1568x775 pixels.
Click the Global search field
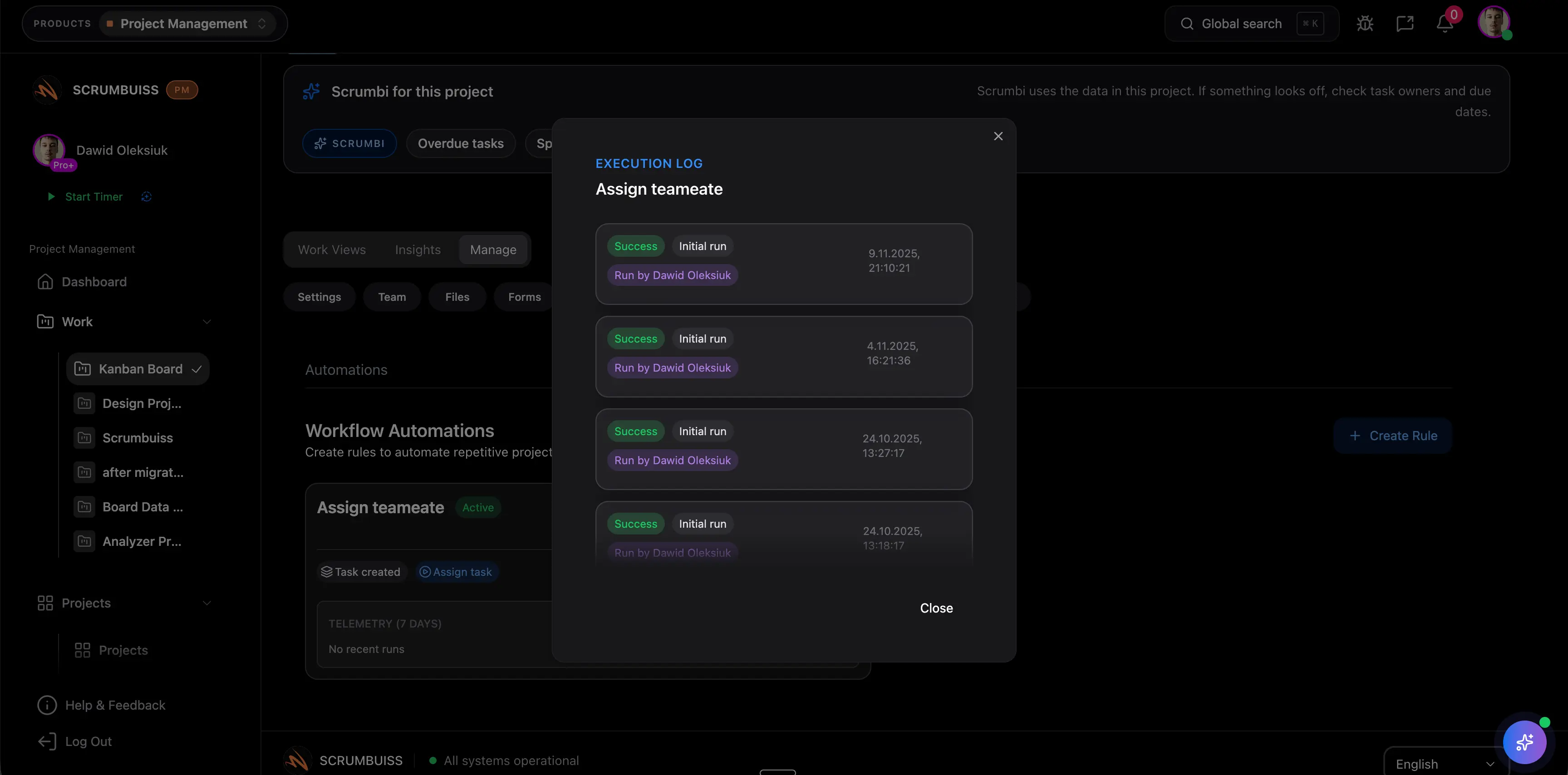point(1242,23)
